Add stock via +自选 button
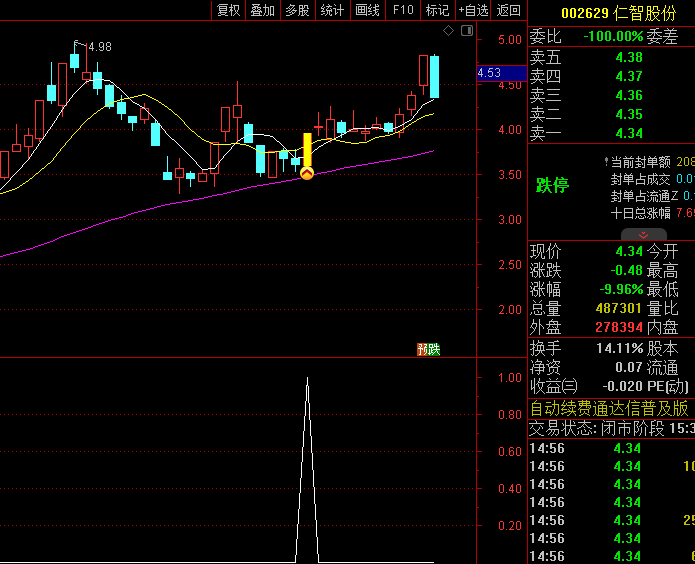Image resolution: width=695 pixels, height=564 pixels. 473,10
